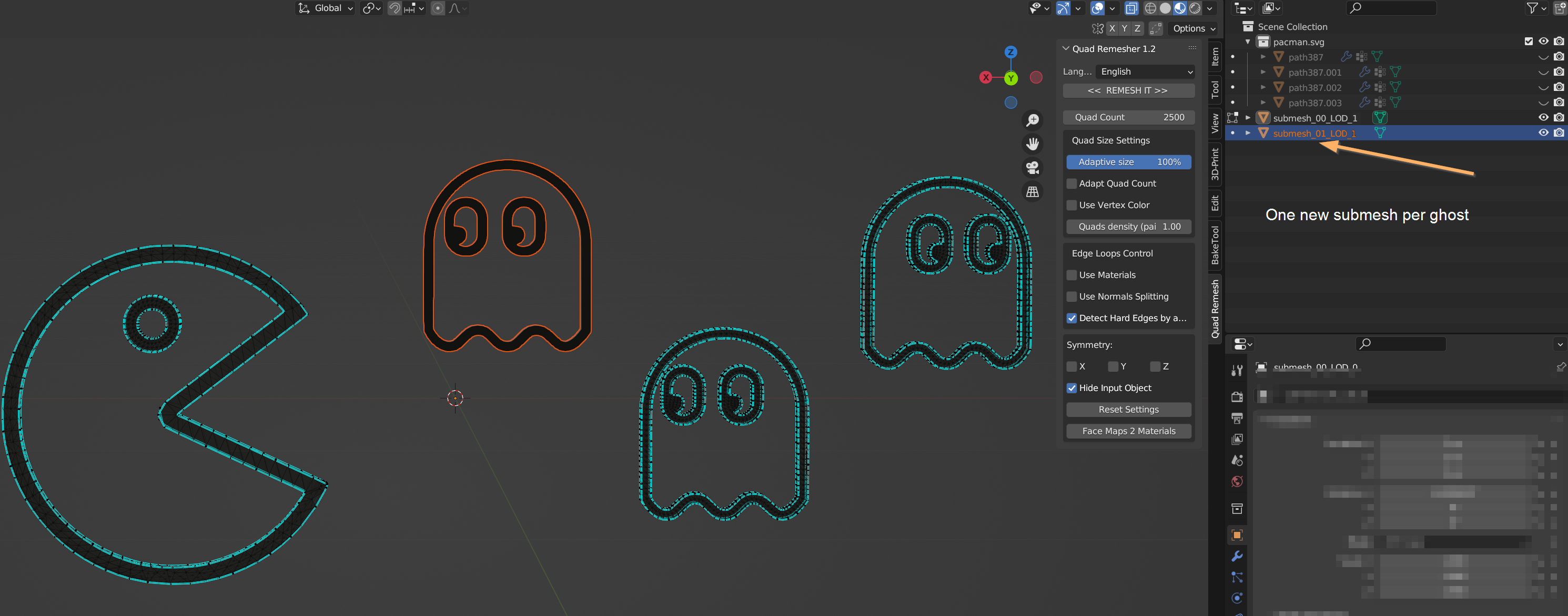This screenshot has width=1568, height=616.
Task: Click the zoom view magnifier icon
Action: [1033, 120]
